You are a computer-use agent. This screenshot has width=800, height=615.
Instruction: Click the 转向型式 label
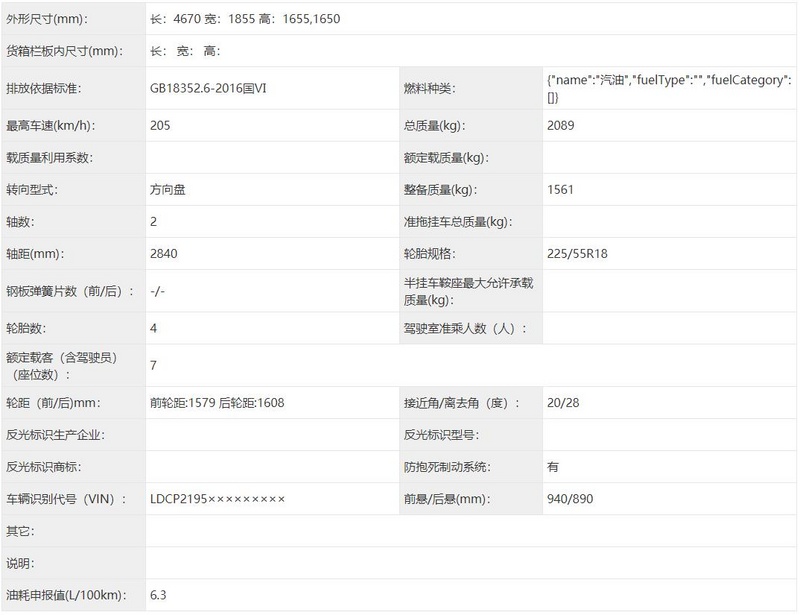(x=32, y=190)
